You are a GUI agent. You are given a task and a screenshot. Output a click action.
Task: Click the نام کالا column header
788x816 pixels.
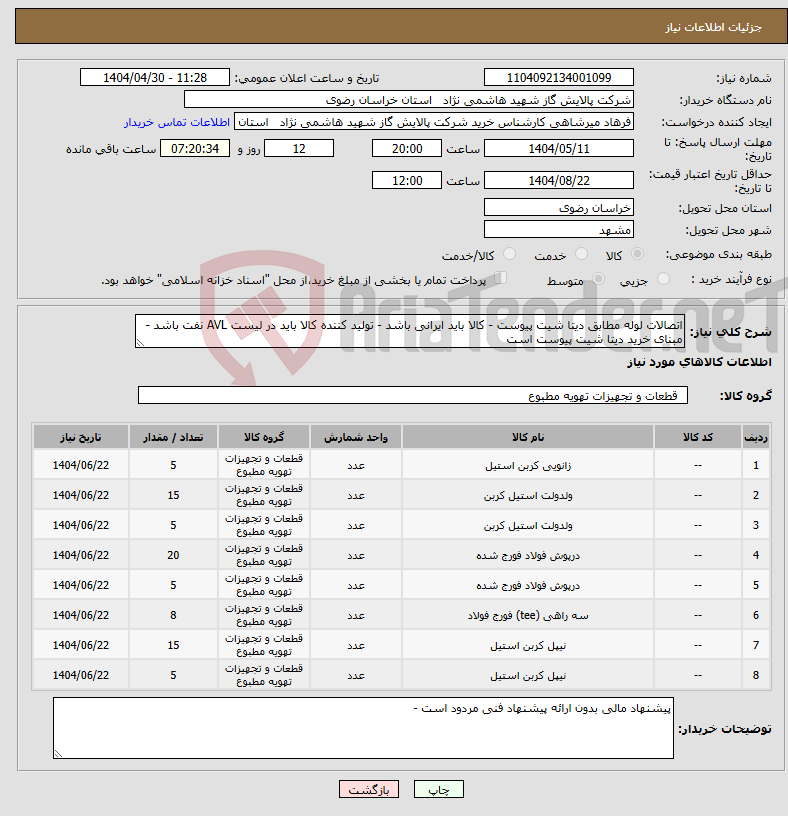[x=527, y=437]
